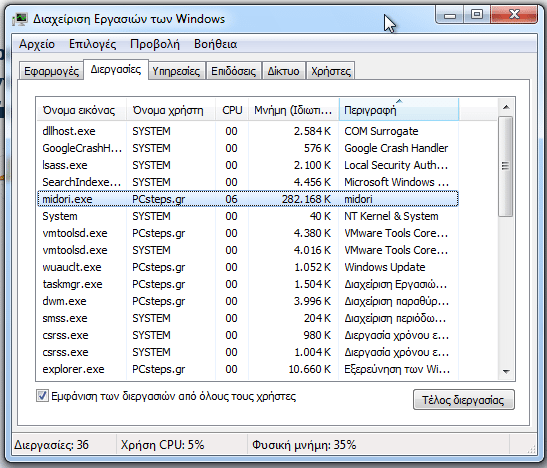Sort by Όνομα εικόνας column header

81,110
